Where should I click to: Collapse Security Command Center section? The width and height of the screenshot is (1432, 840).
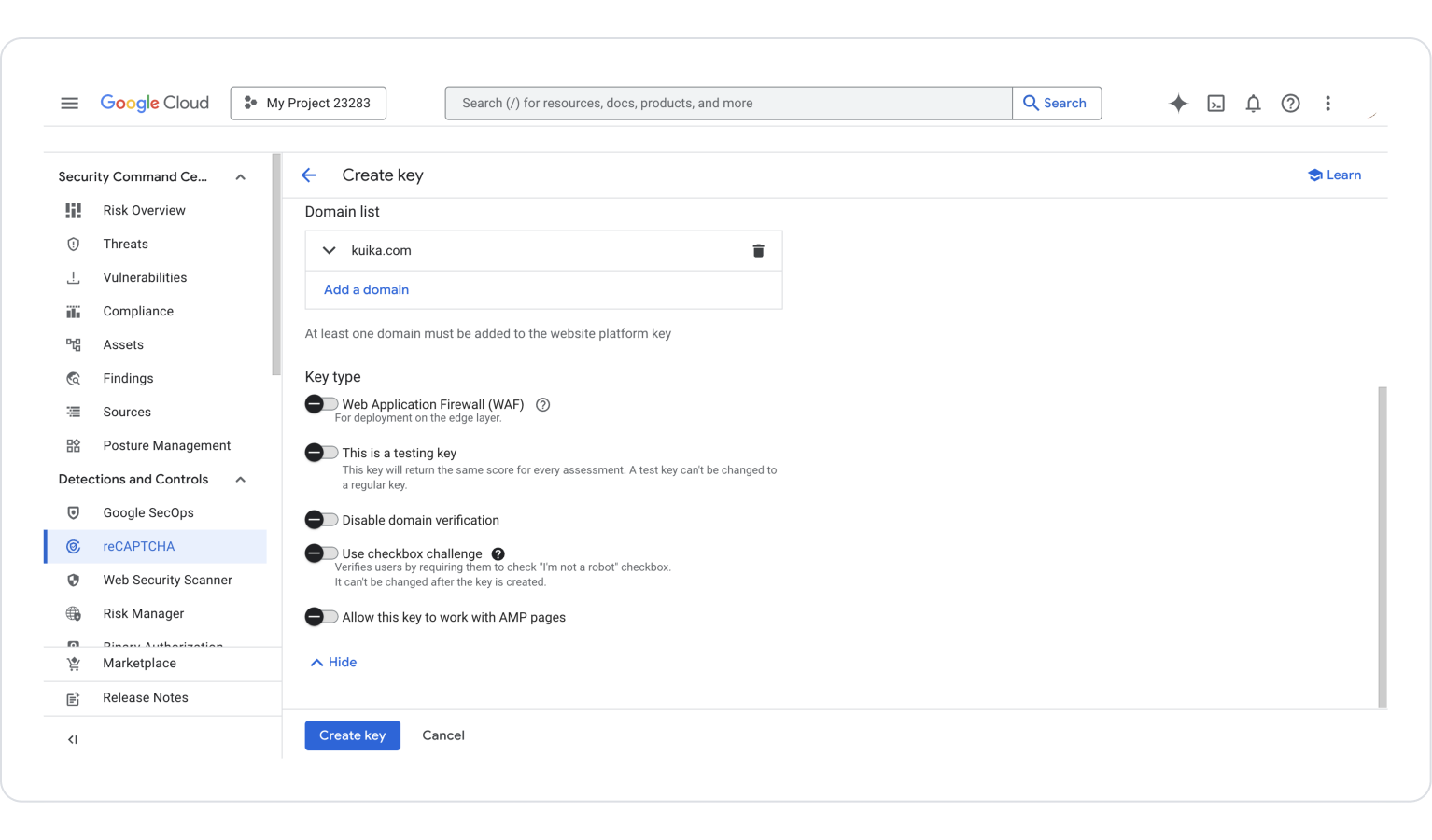coord(240,177)
